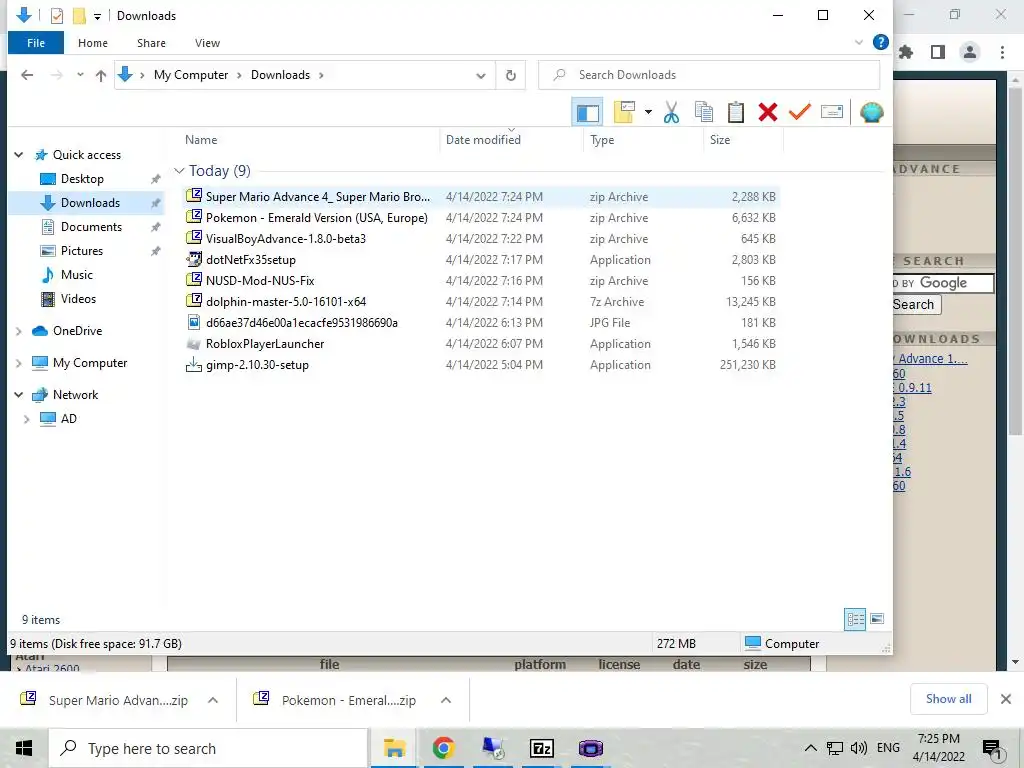Open the address bar history dropdown
The width and height of the screenshot is (1024, 768).
(481, 76)
